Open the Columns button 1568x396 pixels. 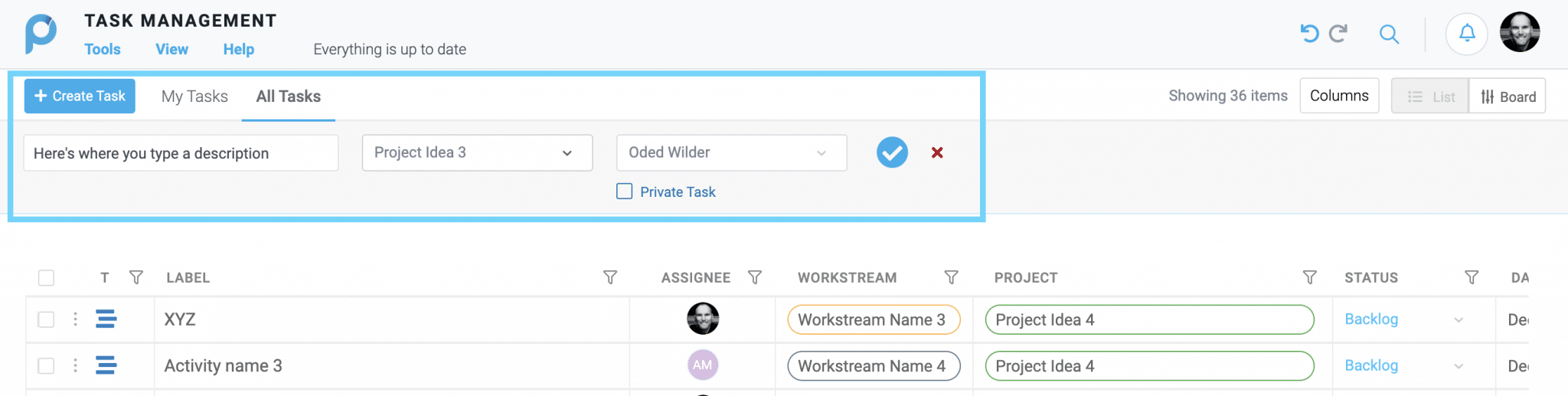coord(1339,96)
